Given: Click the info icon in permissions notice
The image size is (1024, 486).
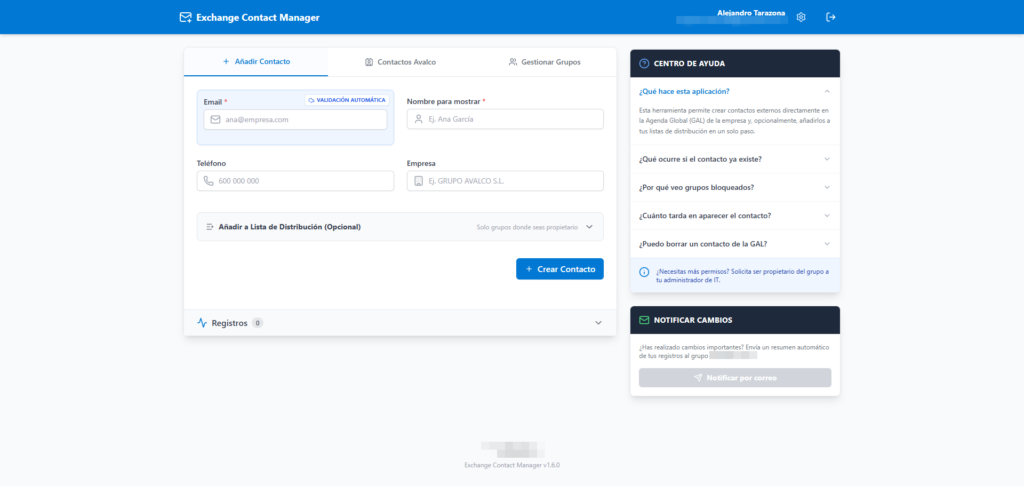Looking at the screenshot, I should pos(644,272).
